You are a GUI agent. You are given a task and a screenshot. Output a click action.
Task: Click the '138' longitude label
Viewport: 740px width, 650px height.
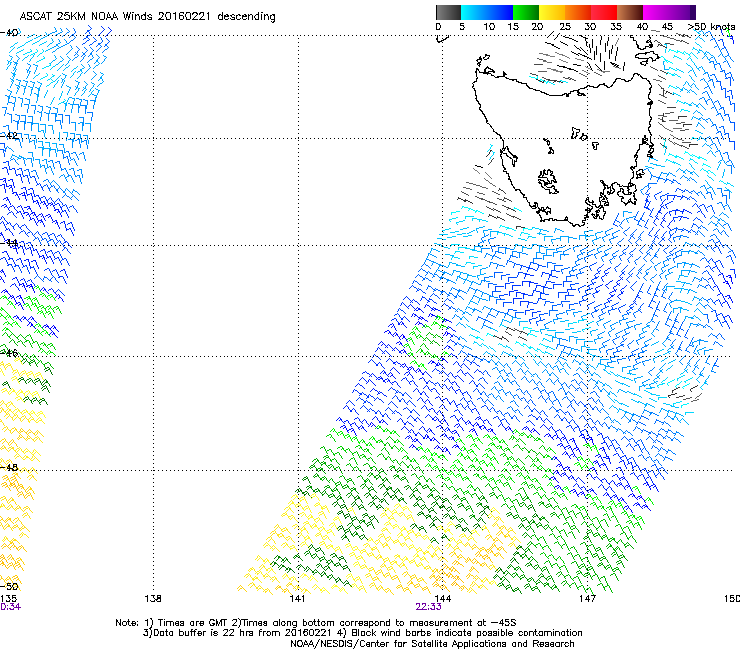click(152, 599)
